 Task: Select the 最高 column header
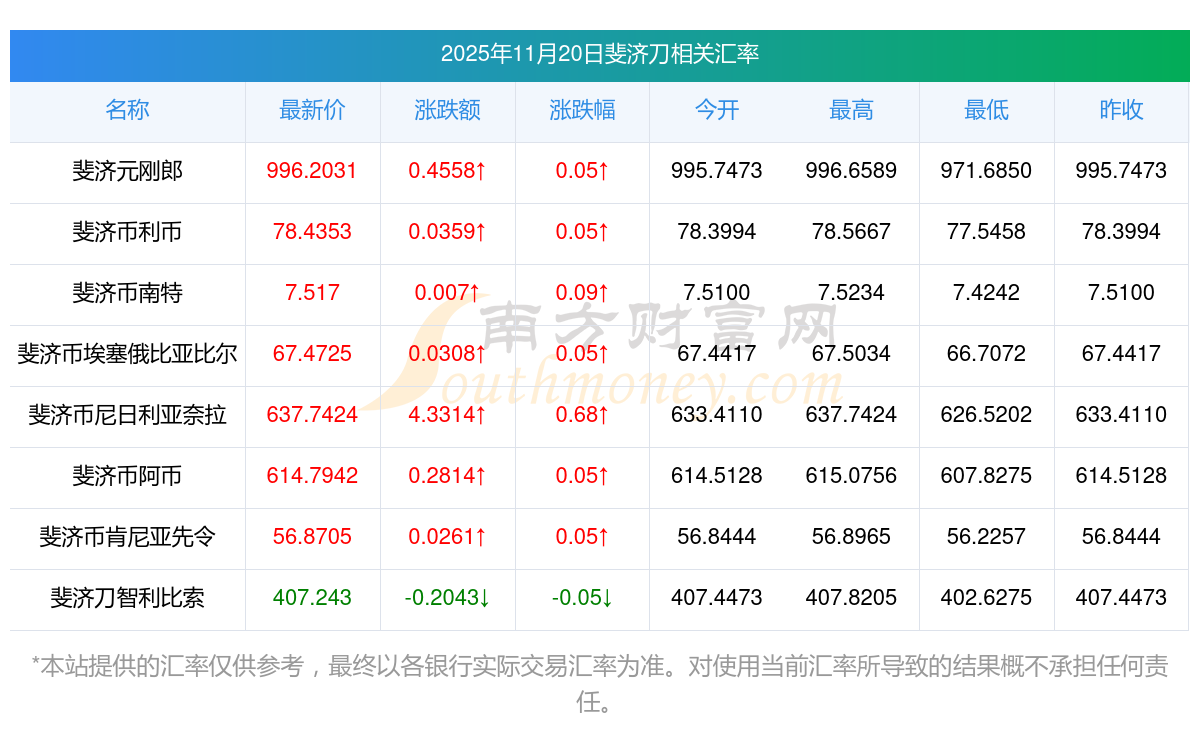pos(851,110)
